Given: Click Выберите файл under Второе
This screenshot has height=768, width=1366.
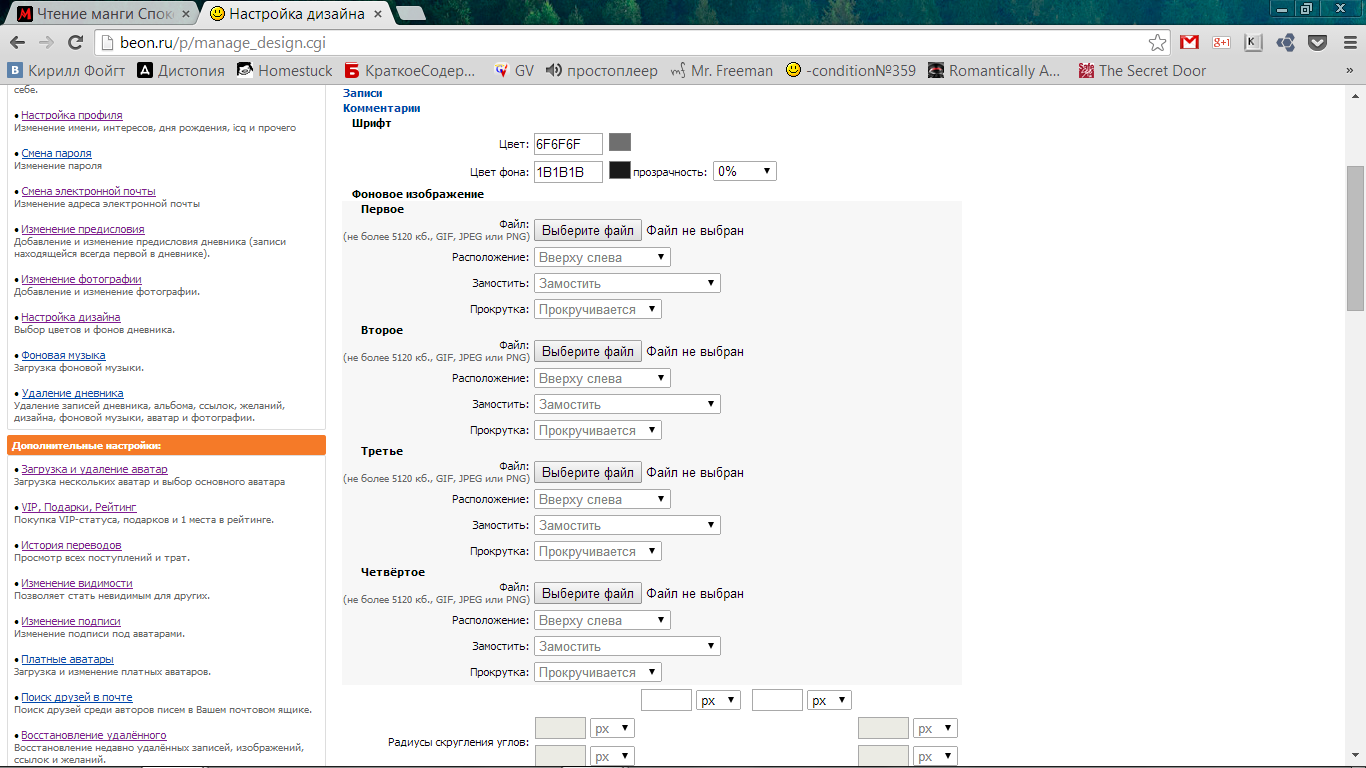Looking at the screenshot, I should 588,351.
